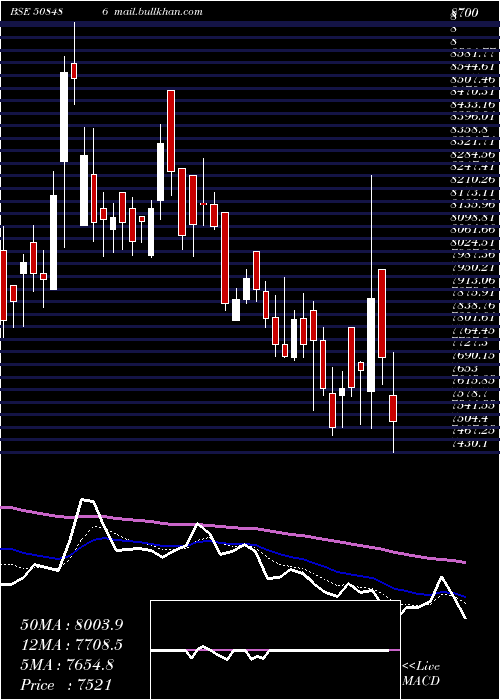Click the pink 50MA trend line
500x700 pixels.
[x=232, y=528]
